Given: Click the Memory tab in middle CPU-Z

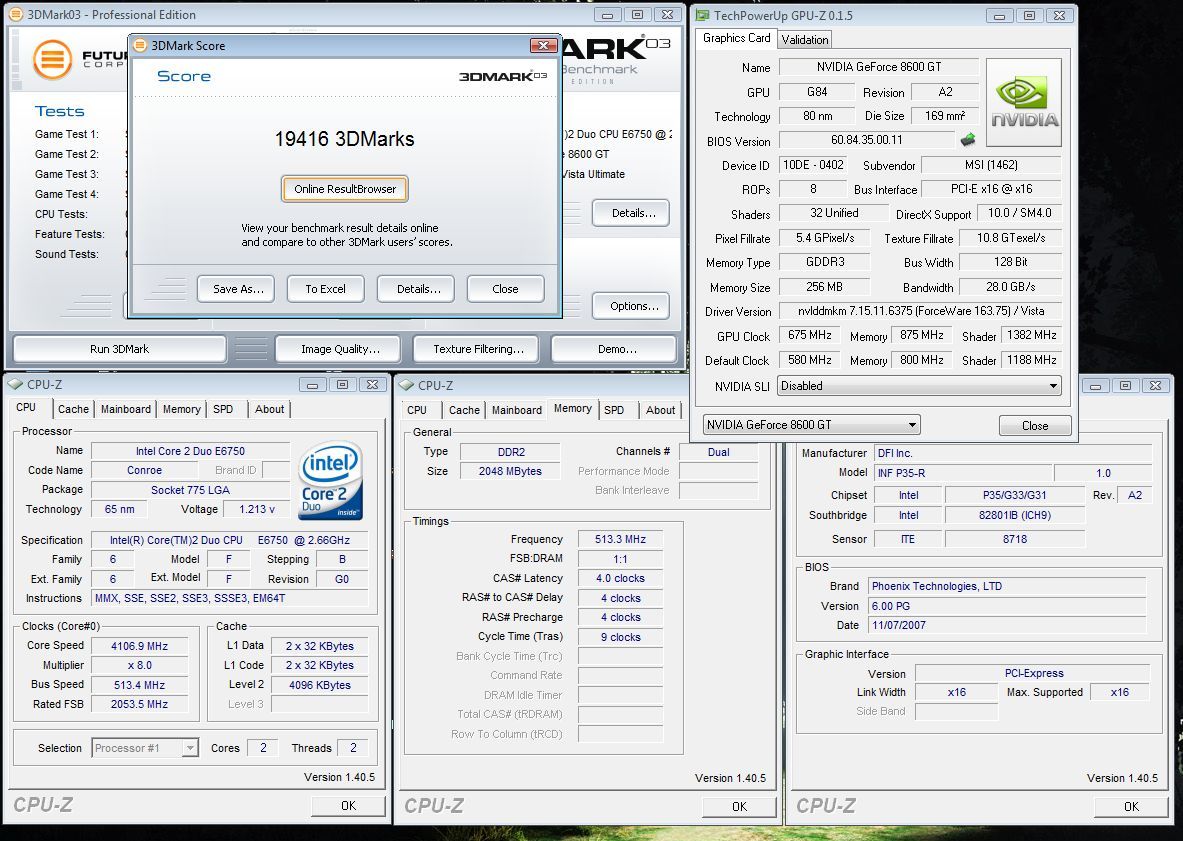Looking at the screenshot, I should [573, 408].
